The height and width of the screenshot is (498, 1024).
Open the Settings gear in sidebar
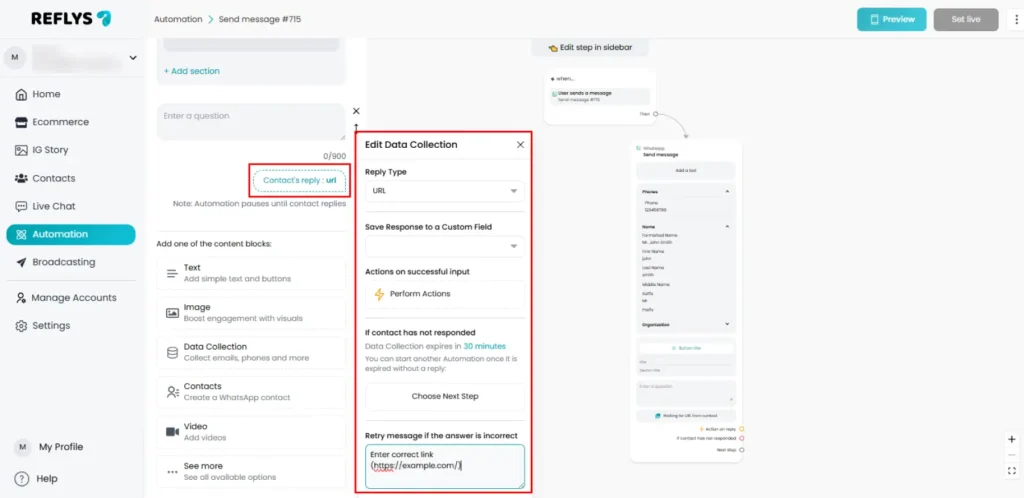22,326
